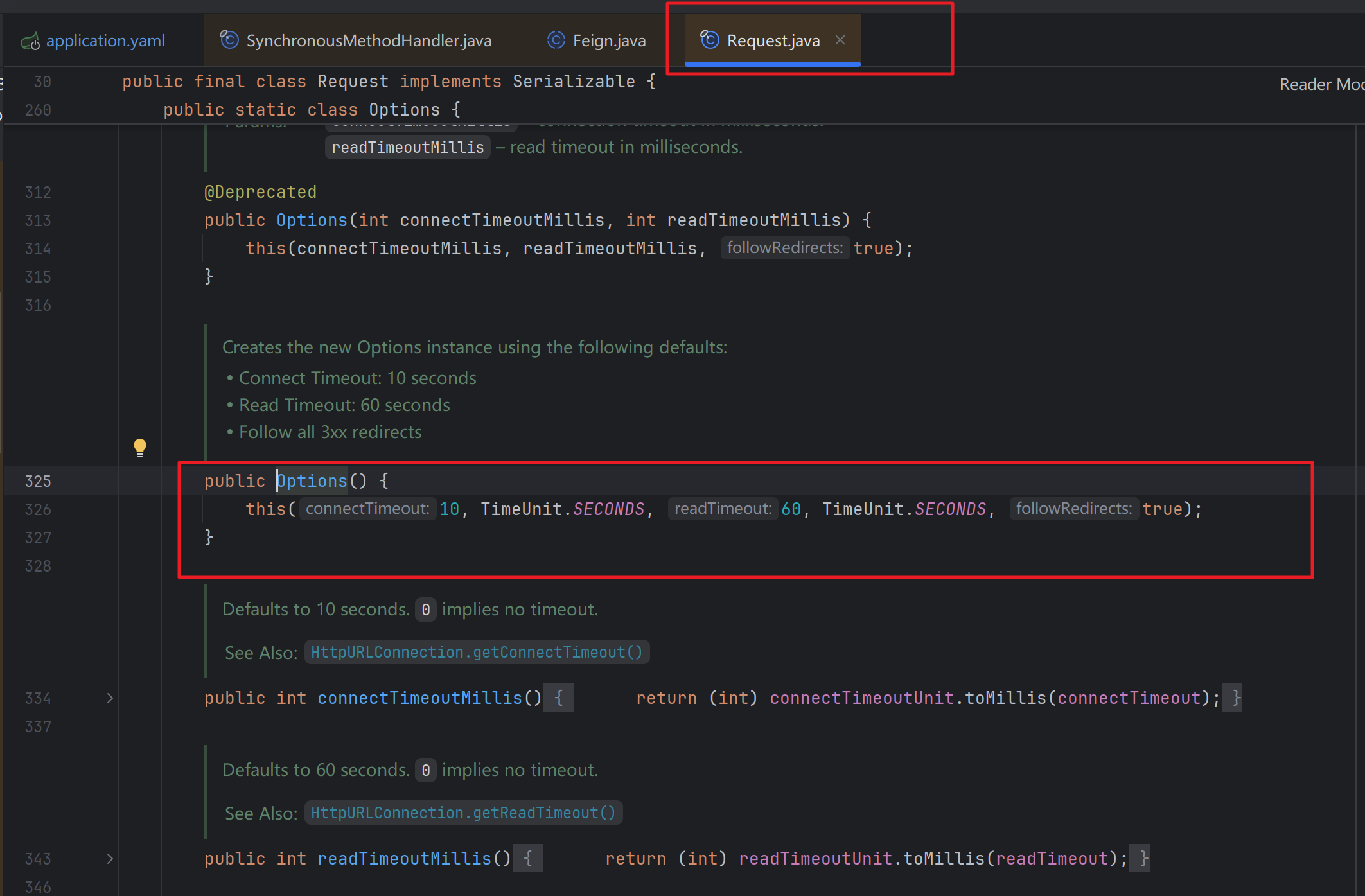Click the 'Connect Timeout: 10 seconds' doc bullet

(357, 378)
